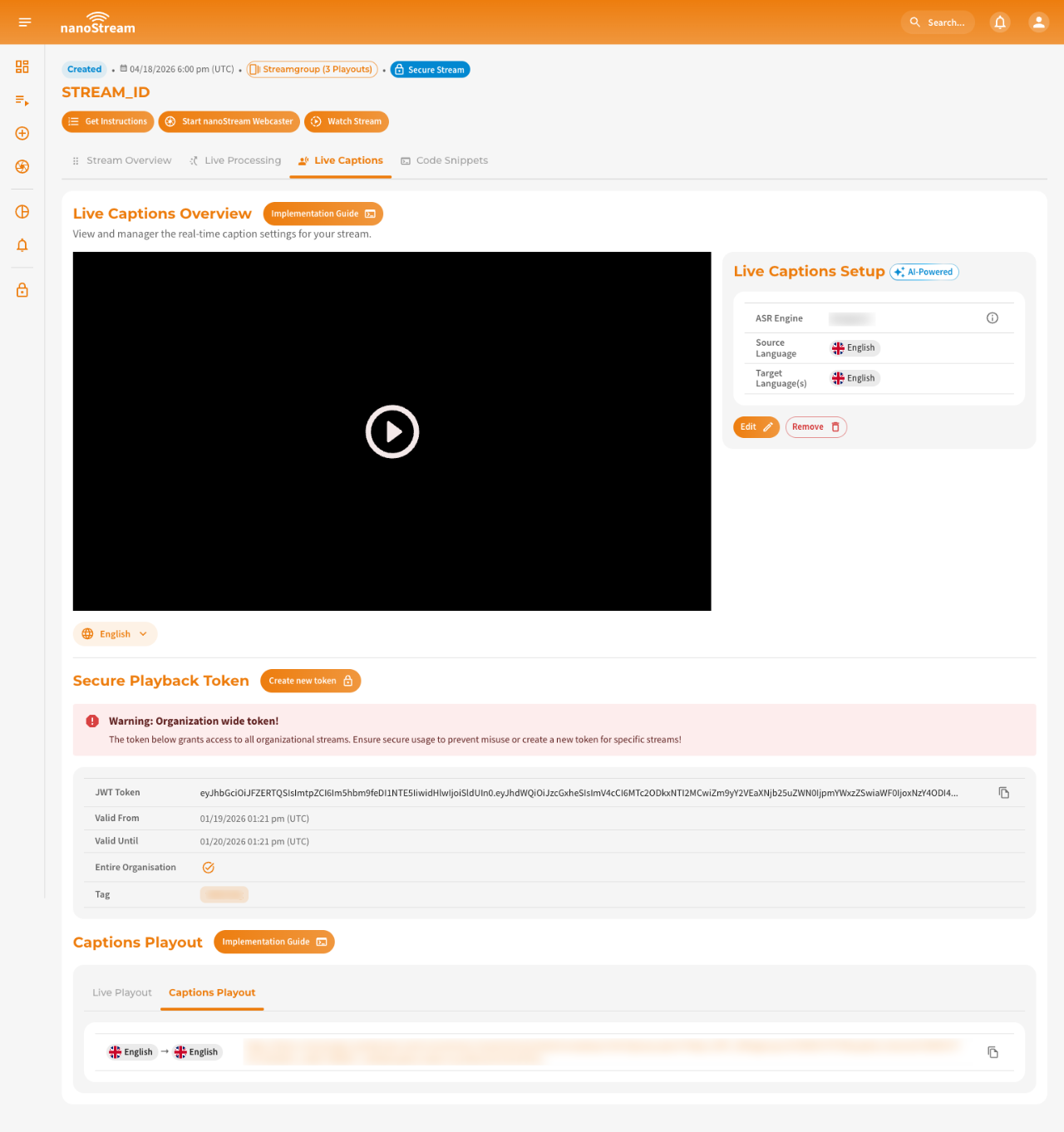Create a new secure playback token
This screenshot has width=1064, height=1132.
310,681
